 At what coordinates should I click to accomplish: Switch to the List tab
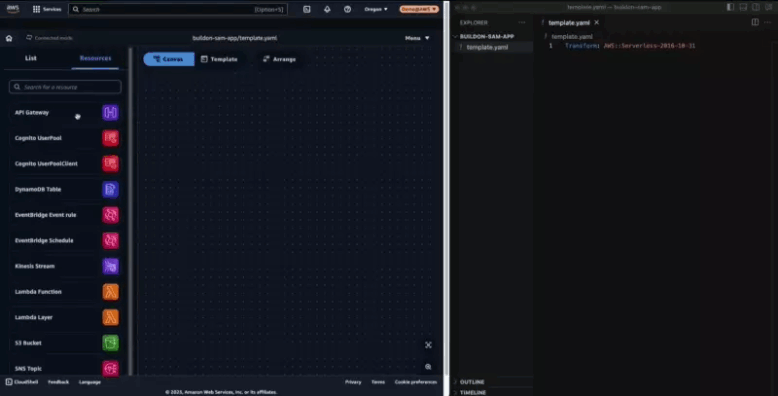tap(31, 58)
